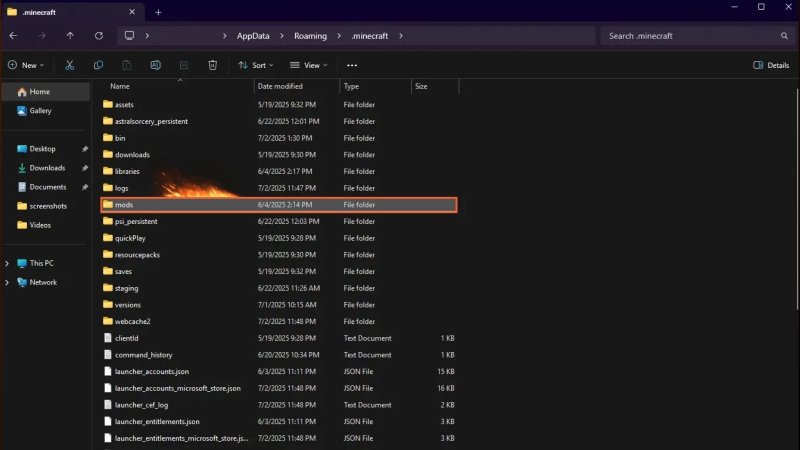This screenshot has width=800, height=450.
Task: Open the New item dropdown
Action: point(26,65)
